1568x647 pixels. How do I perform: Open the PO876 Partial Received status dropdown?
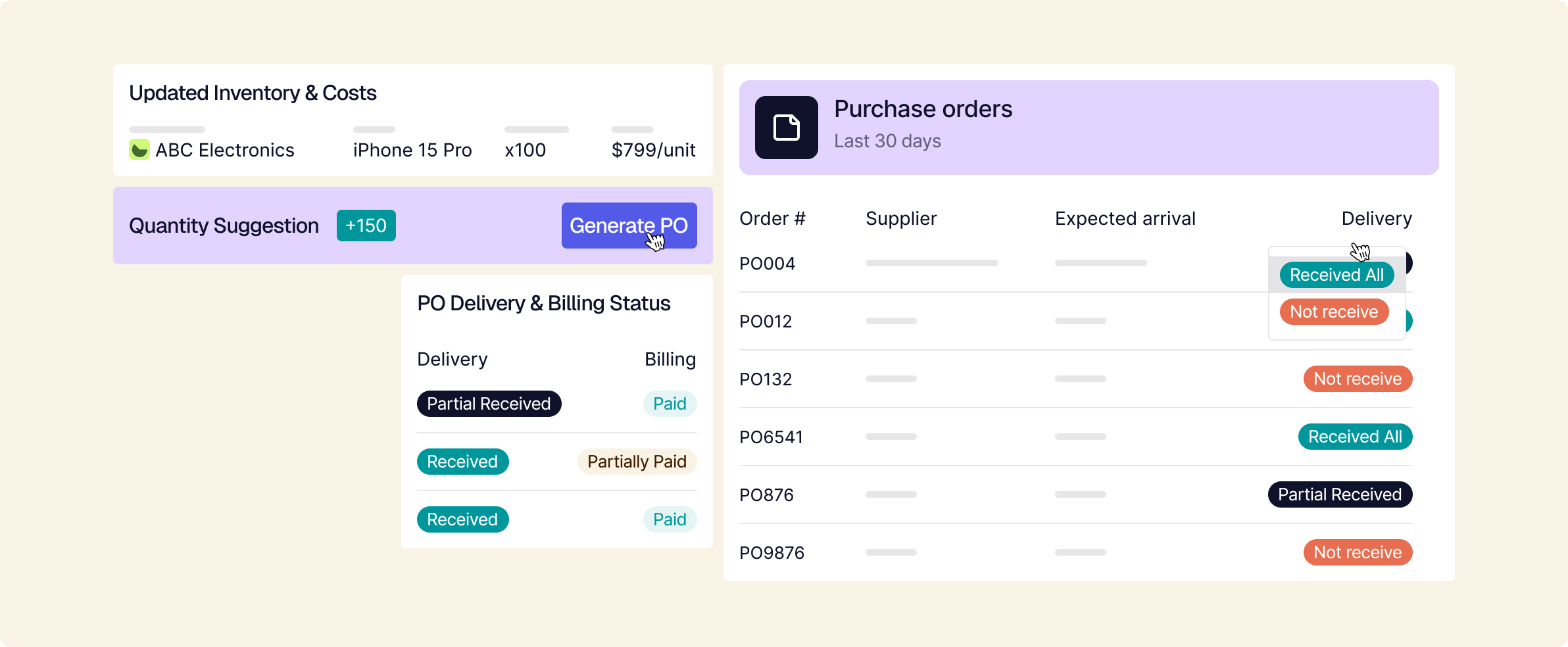(x=1339, y=494)
